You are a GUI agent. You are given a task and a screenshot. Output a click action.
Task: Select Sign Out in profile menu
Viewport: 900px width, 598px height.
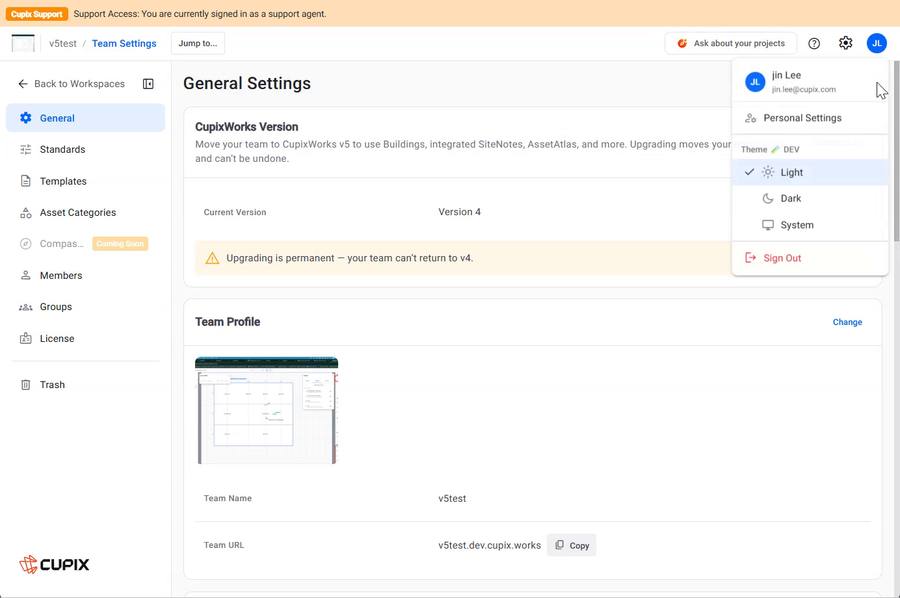(810, 258)
